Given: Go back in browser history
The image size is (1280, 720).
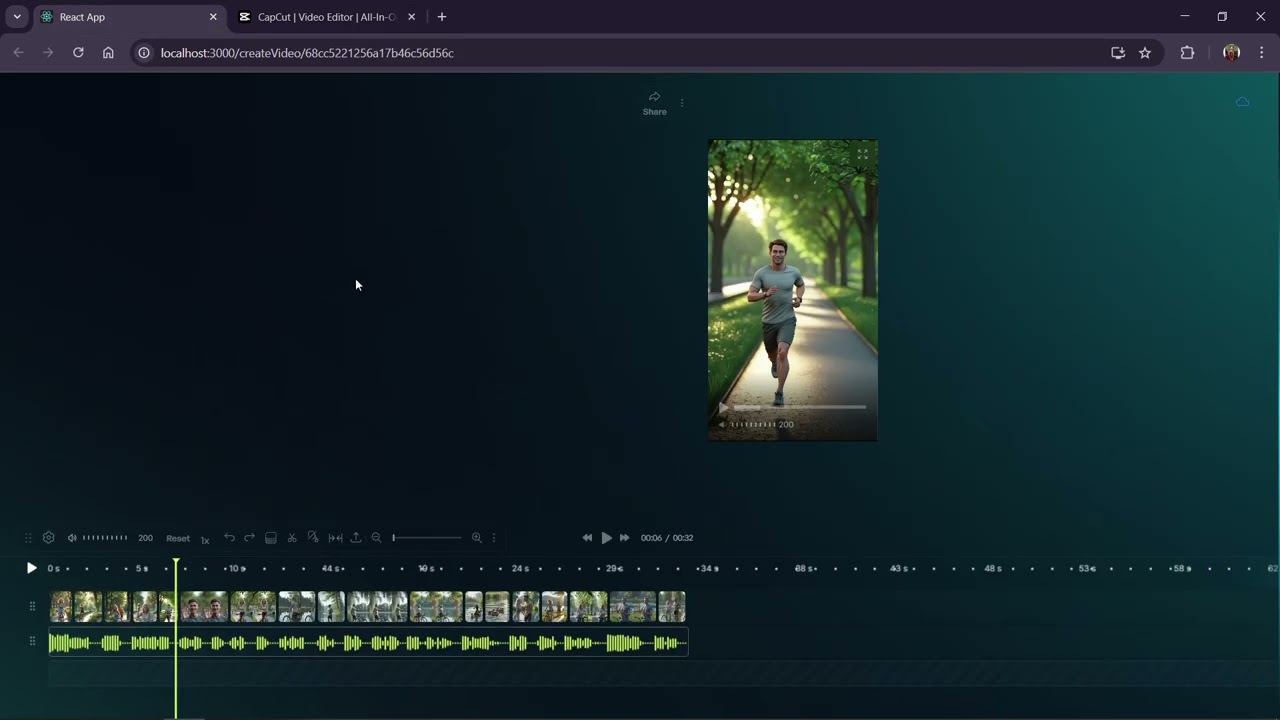Looking at the screenshot, I should [x=18, y=53].
